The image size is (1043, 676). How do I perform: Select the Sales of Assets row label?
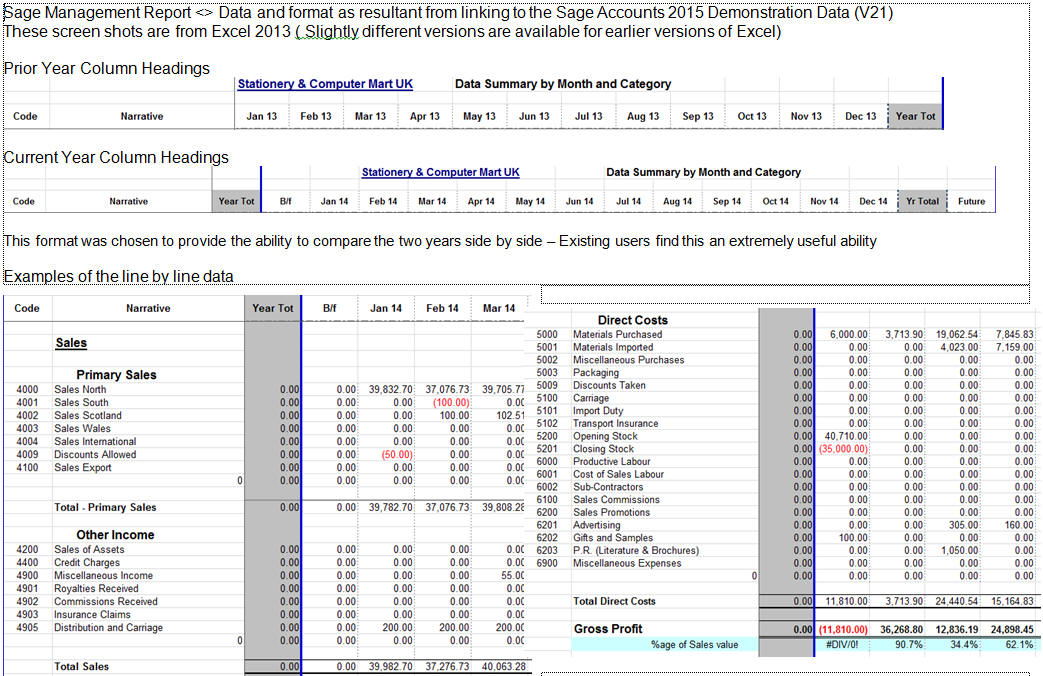(x=89, y=550)
